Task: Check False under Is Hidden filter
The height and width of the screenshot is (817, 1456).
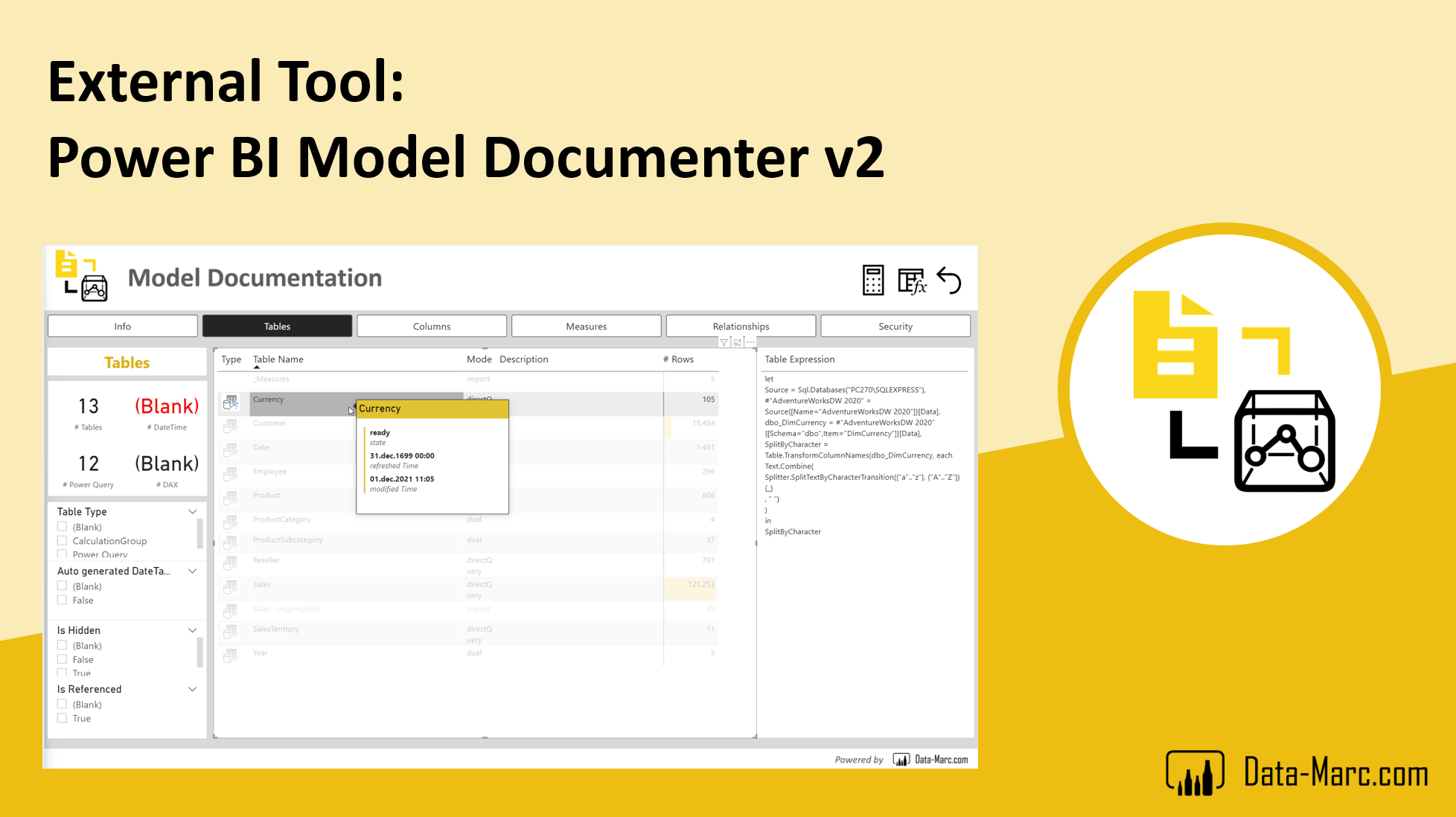Action: click(63, 659)
